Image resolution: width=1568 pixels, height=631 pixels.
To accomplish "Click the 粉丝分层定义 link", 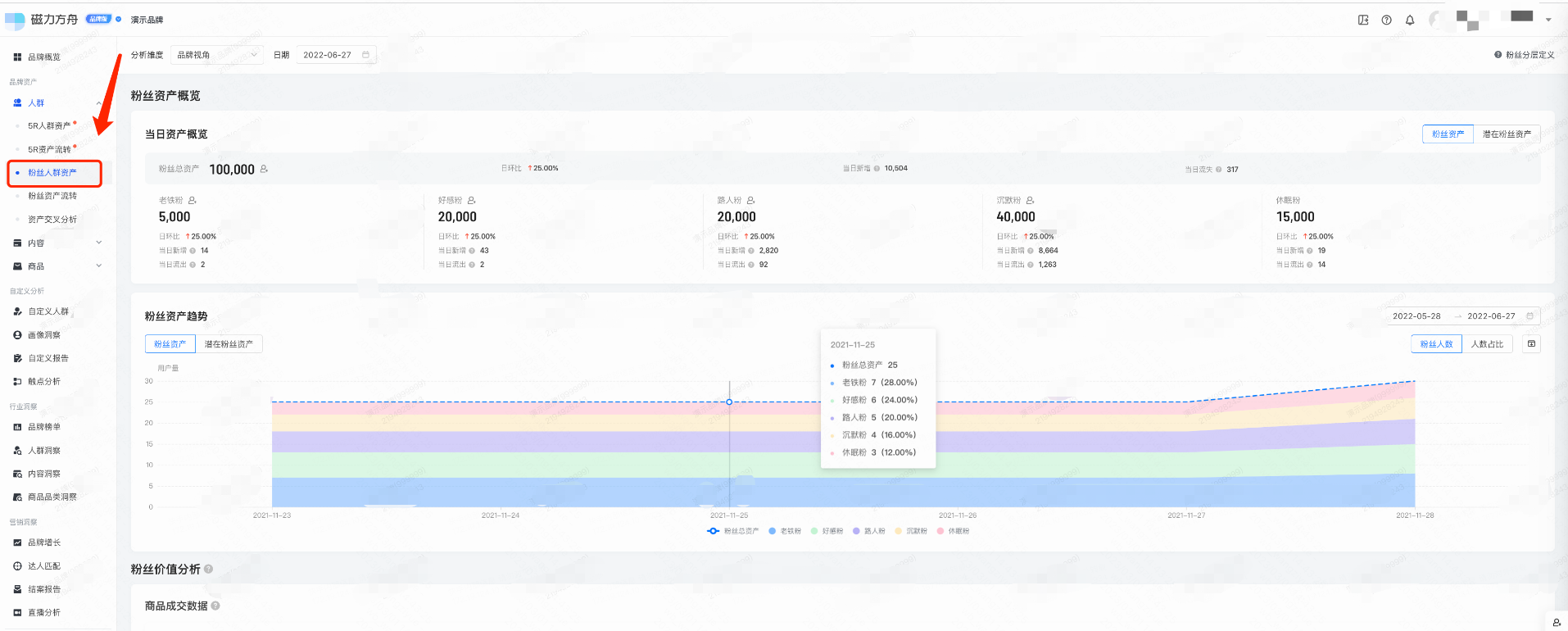I will (x=1524, y=55).
